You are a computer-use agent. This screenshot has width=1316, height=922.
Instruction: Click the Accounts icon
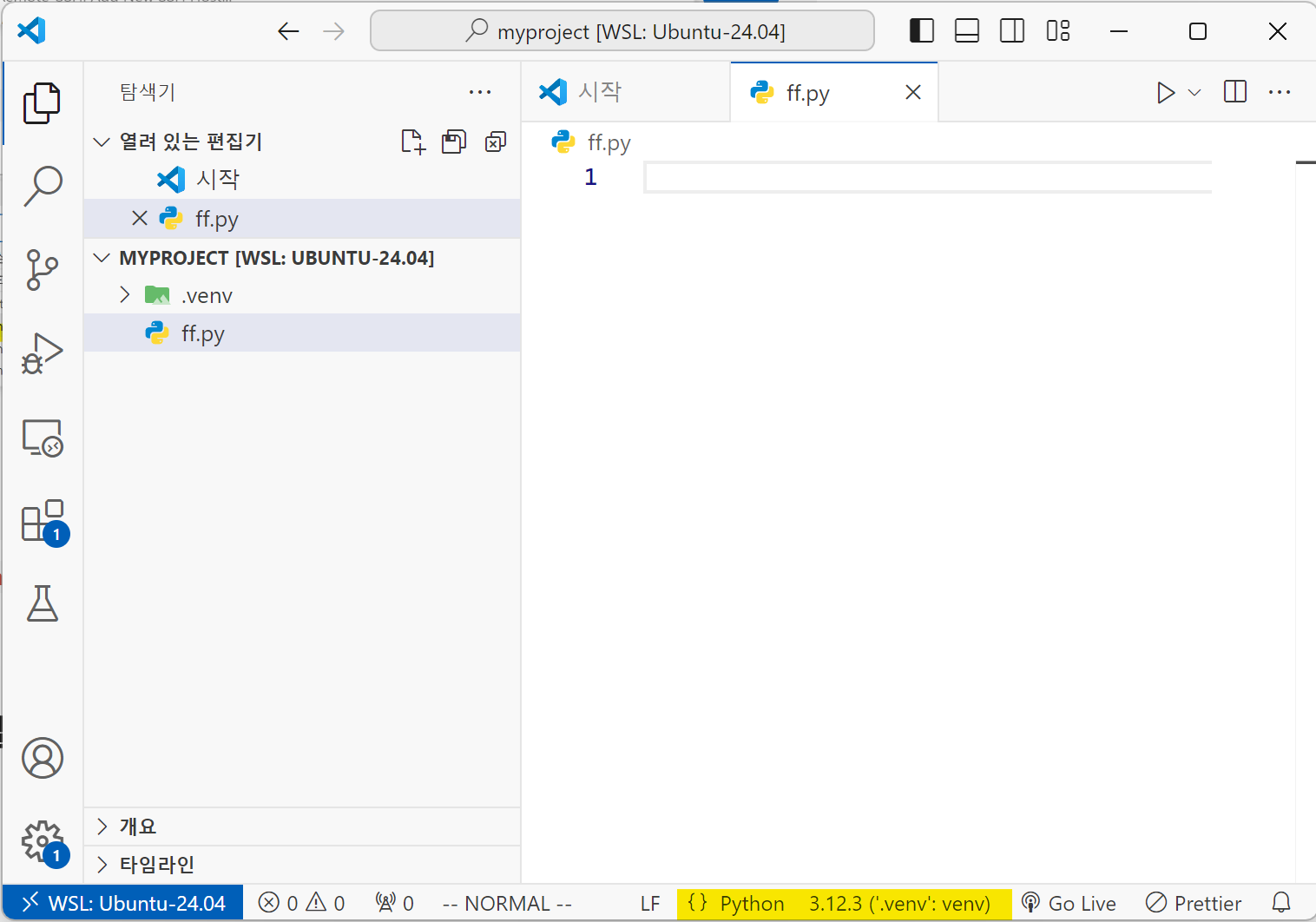click(43, 758)
